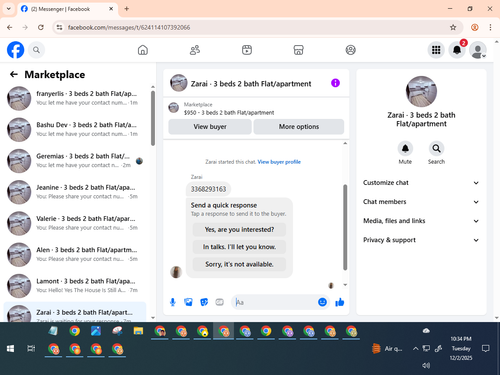The width and height of the screenshot is (500, 375).
Task: Open the Groups icon in top navigation
Action: [x=350, y=50]
